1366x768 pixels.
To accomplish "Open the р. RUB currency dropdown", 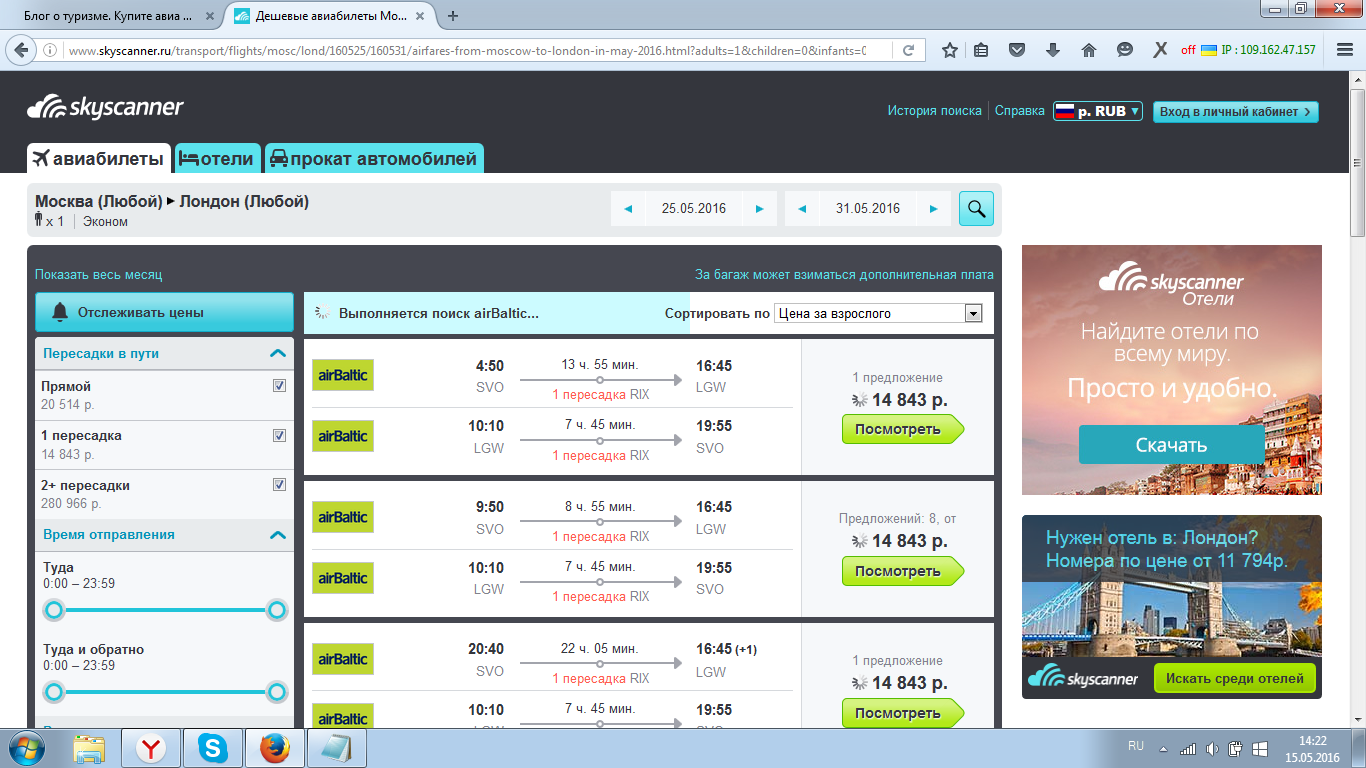I will click(1098, 112).
